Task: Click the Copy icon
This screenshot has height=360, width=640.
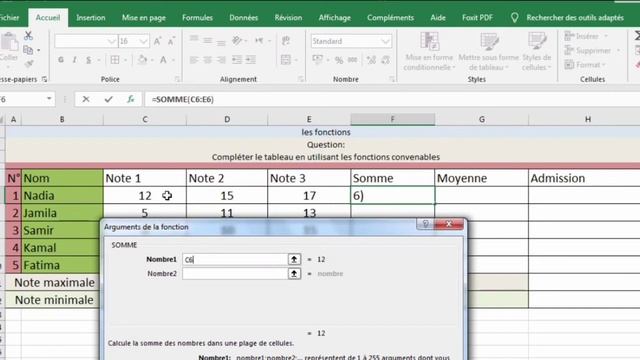Action: tap(28, 50)
